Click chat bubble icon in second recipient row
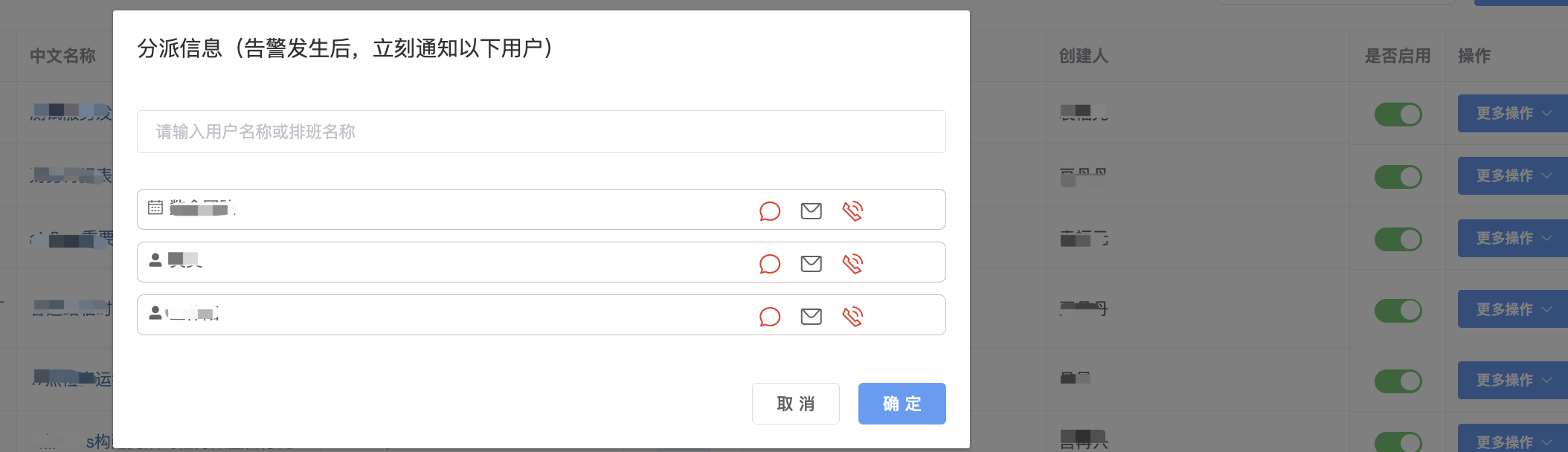Screen dimensions: 1568x452 [x=770, y=264]
